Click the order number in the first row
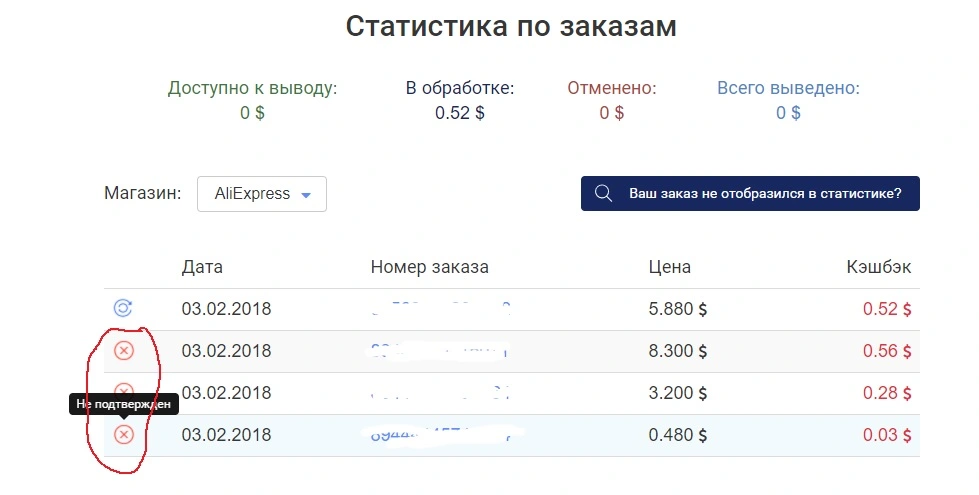The image size is (979, 495). pyautogui.click(x=441, y=308)
